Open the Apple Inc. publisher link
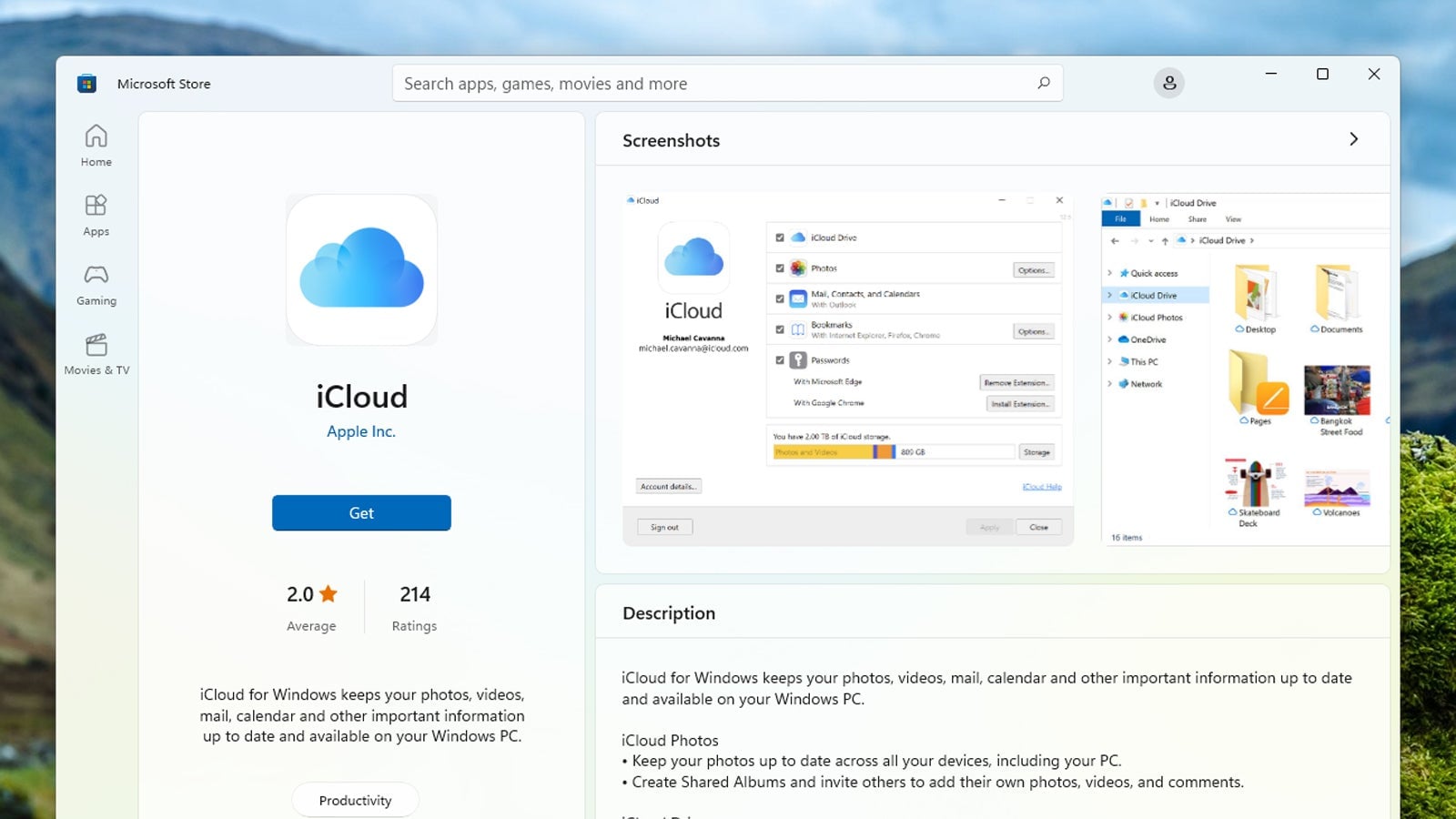 [361, 431]
